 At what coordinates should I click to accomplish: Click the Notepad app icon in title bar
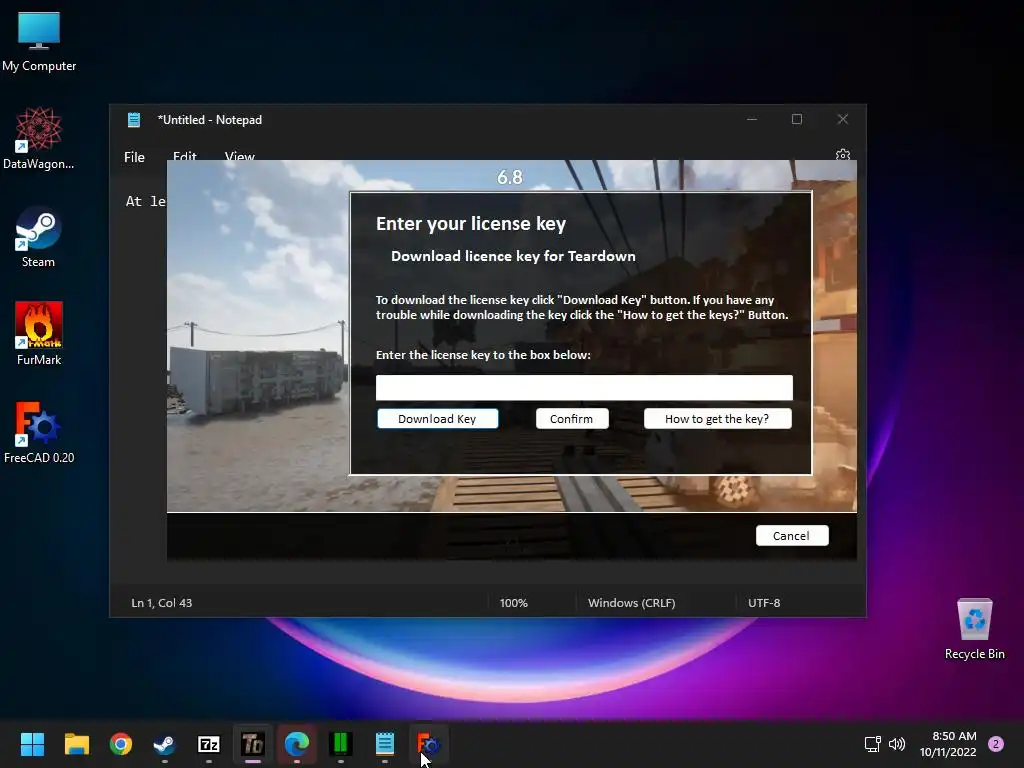pyautogui.click(x=134, y=120)
